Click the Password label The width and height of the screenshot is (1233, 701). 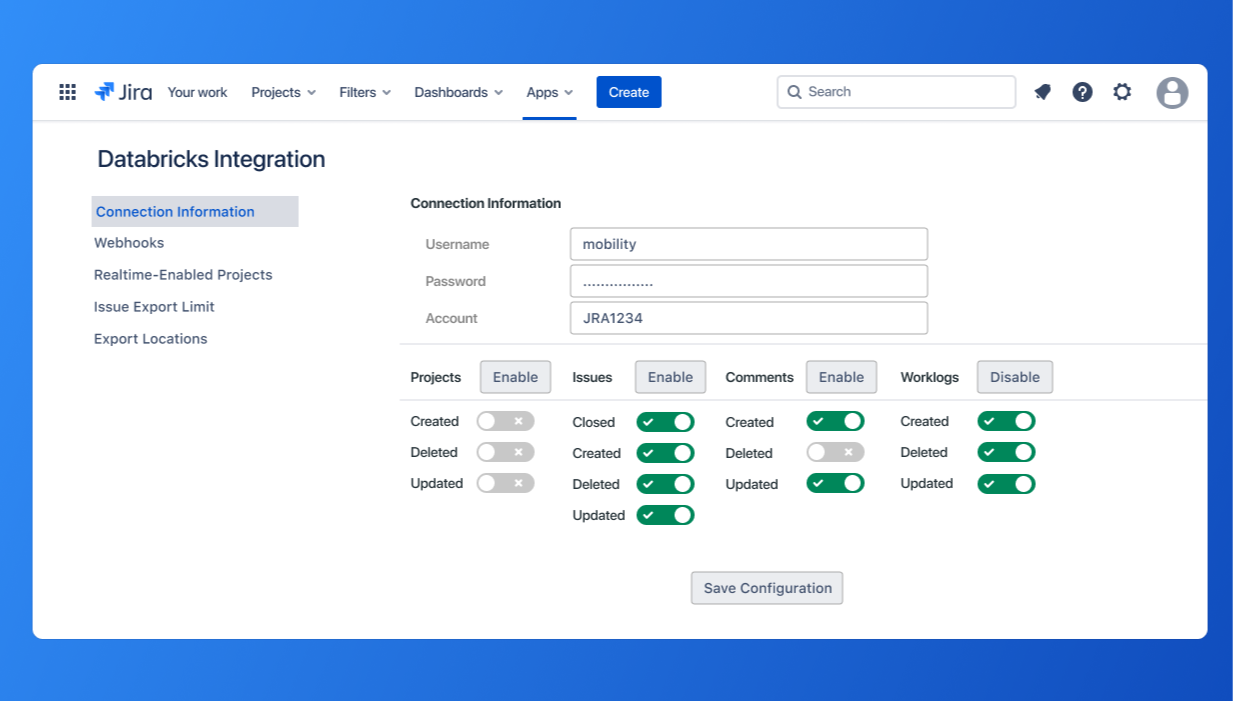click(x=455, y=281)
